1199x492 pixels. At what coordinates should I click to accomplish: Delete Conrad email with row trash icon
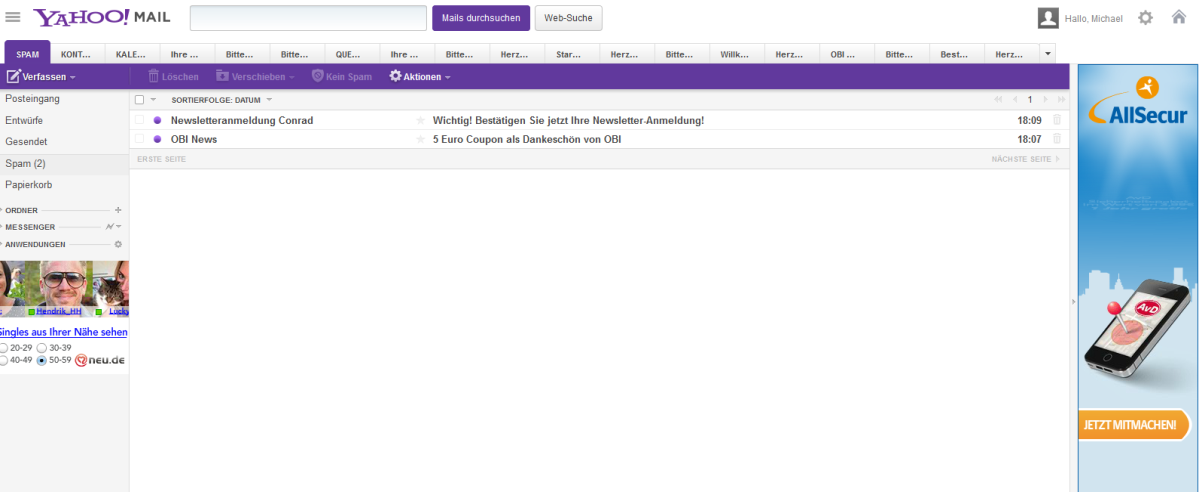(x=1057, y=120)
